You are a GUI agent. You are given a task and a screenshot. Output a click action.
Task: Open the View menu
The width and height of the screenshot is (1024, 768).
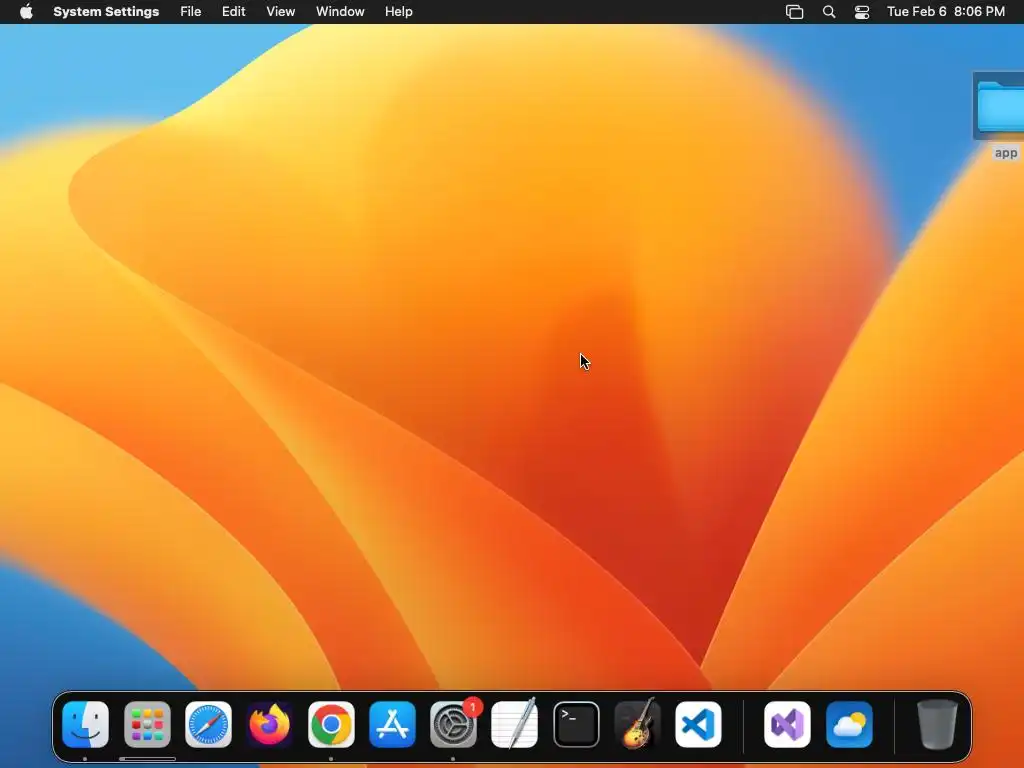click(x=281, y=12)
